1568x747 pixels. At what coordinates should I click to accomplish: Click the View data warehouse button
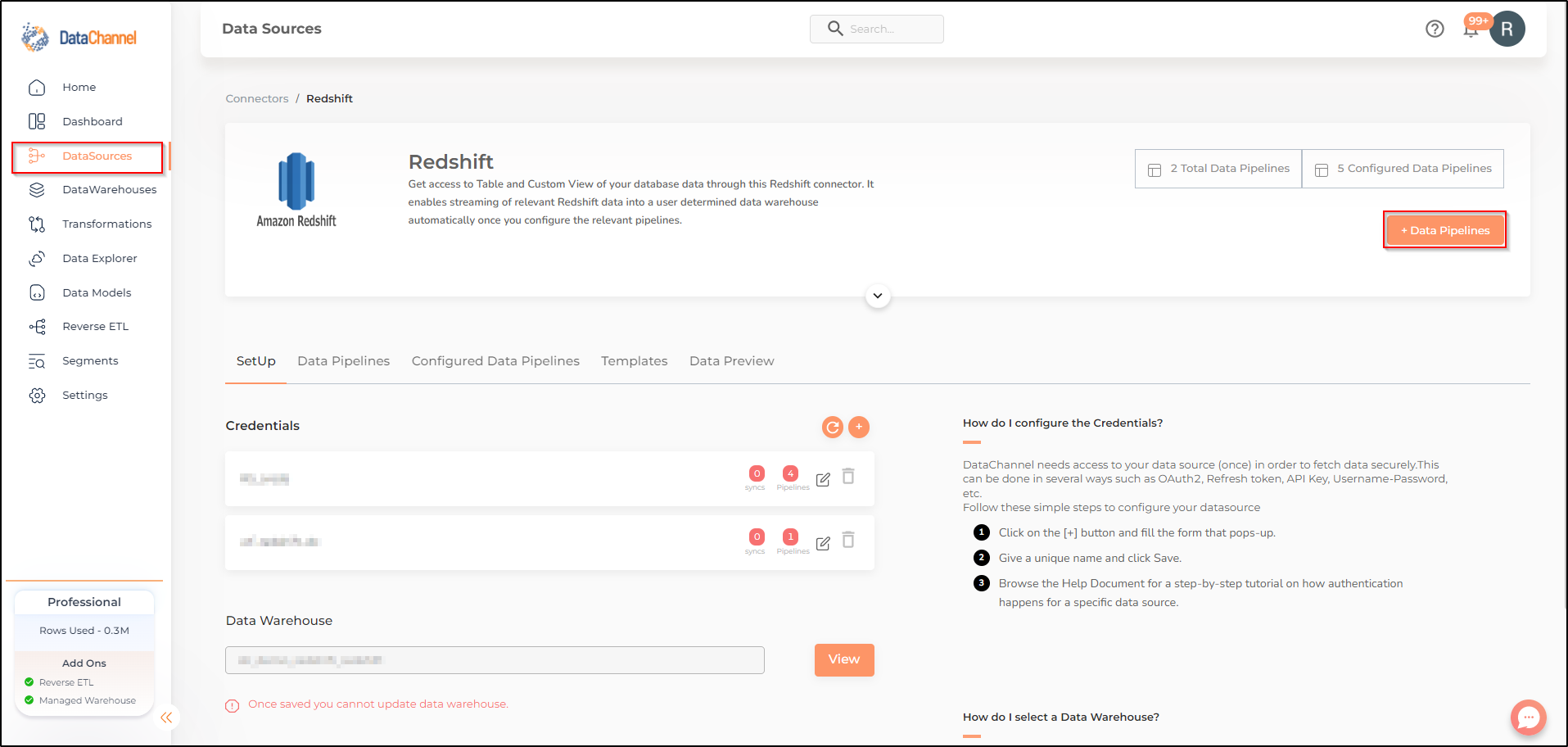844,660
